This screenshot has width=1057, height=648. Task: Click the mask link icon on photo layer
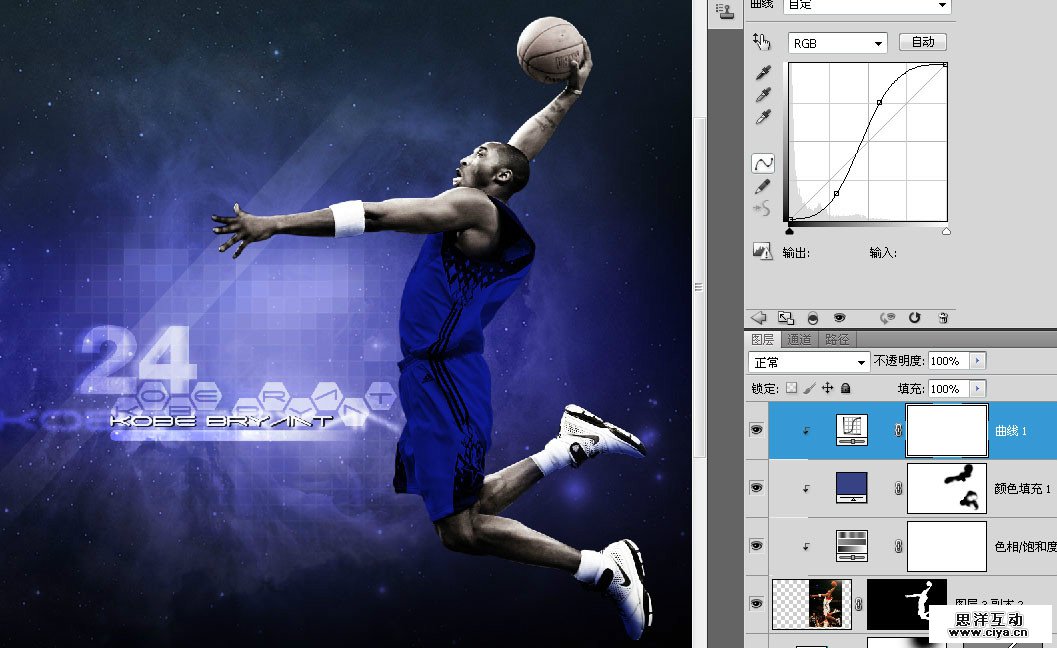pyautogui.click(x=858, y=604)
